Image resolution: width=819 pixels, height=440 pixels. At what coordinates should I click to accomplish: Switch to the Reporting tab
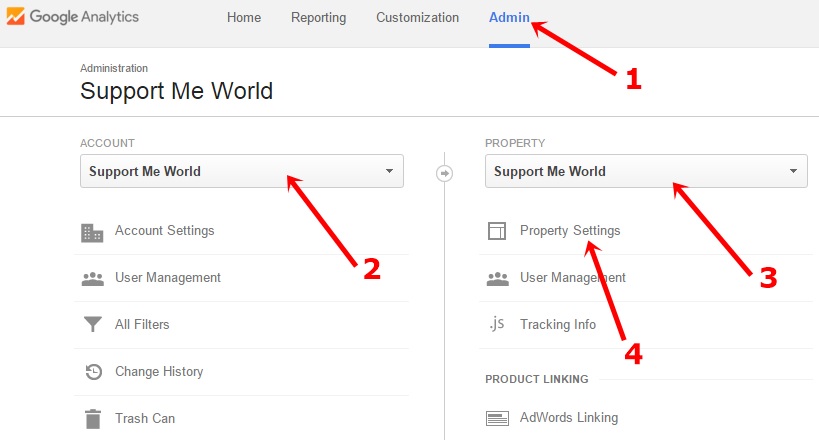pos(319,17)
